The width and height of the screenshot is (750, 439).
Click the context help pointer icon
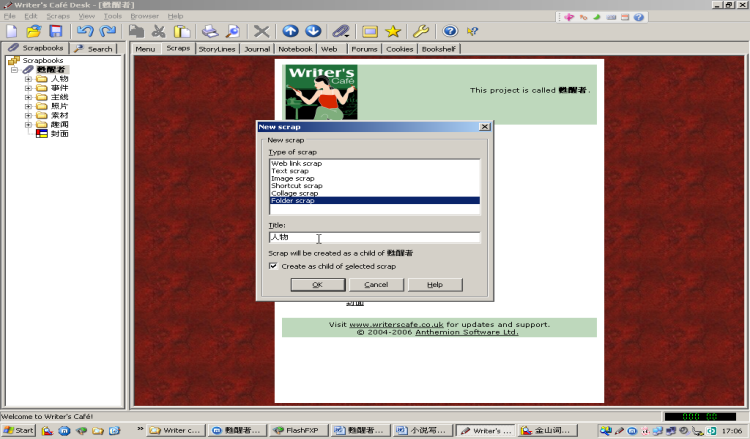pos(472,32)
